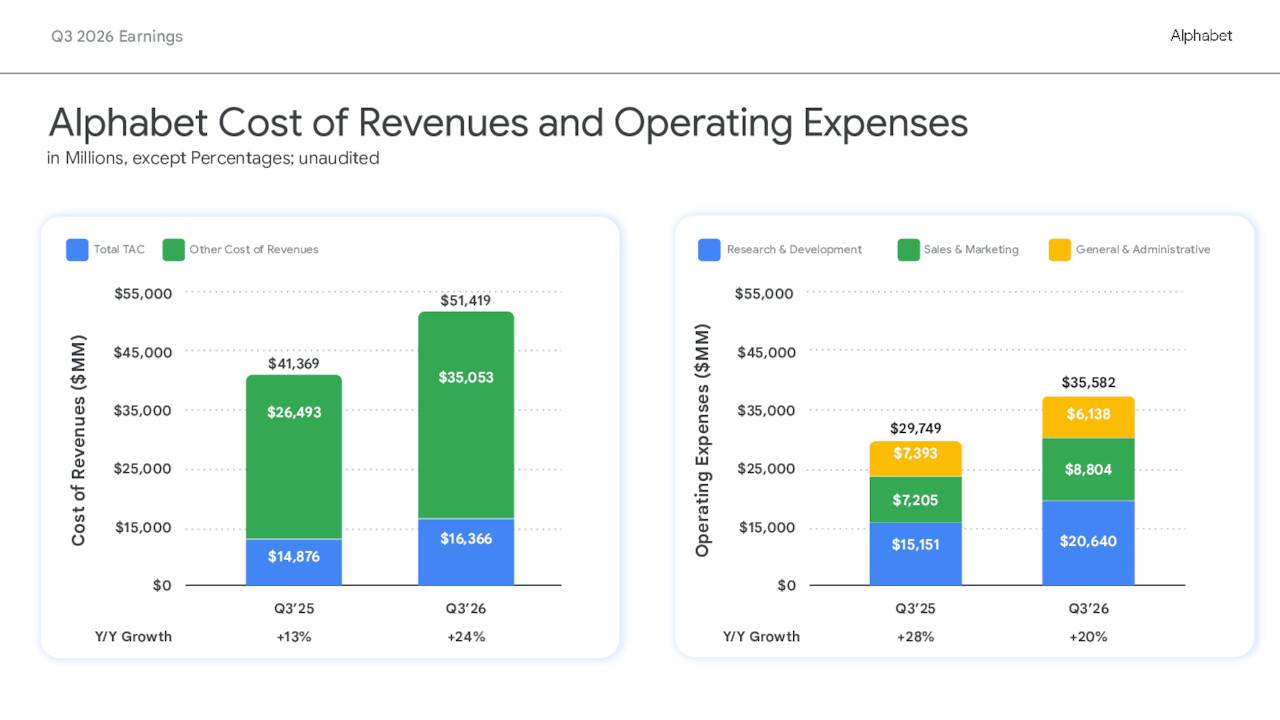
Task: Click the blue Total TAC legend swatch
Action: 77,250
